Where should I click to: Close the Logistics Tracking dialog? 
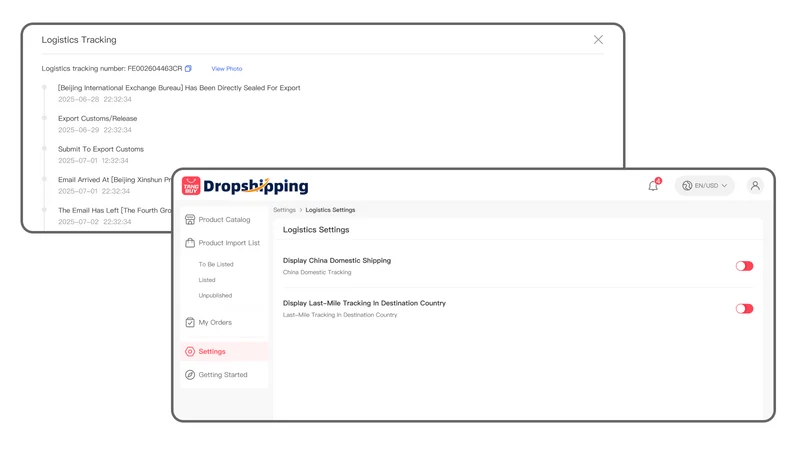point(598,40)
